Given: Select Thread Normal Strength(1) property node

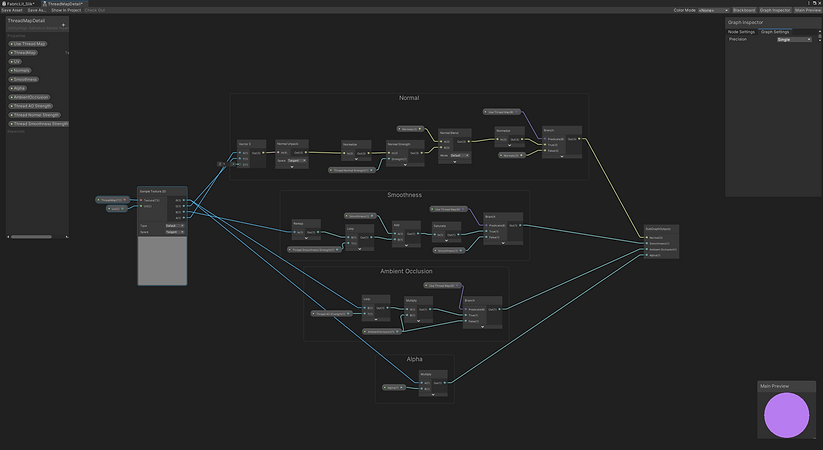Looking at the screenshot, I should coord(352,170).
